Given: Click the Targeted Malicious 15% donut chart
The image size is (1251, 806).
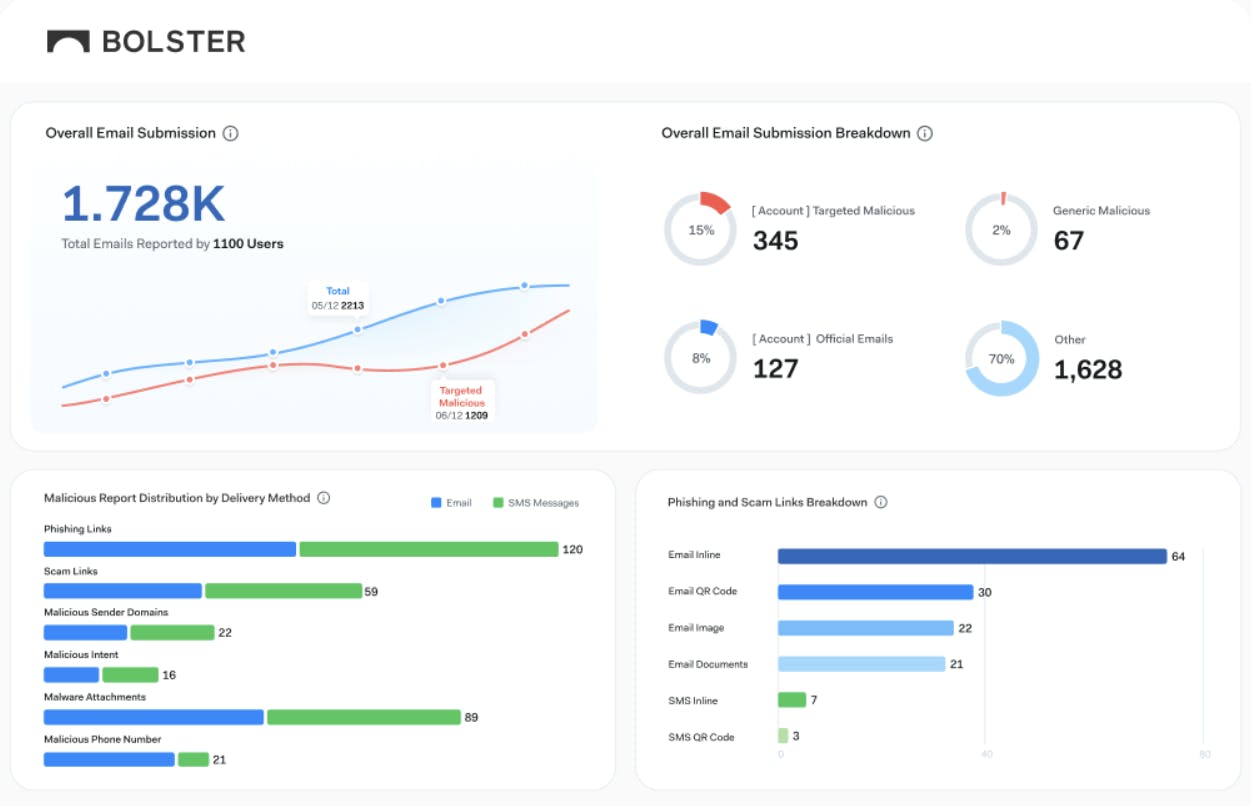Looking at the screenshot, I should click(701, 230).
